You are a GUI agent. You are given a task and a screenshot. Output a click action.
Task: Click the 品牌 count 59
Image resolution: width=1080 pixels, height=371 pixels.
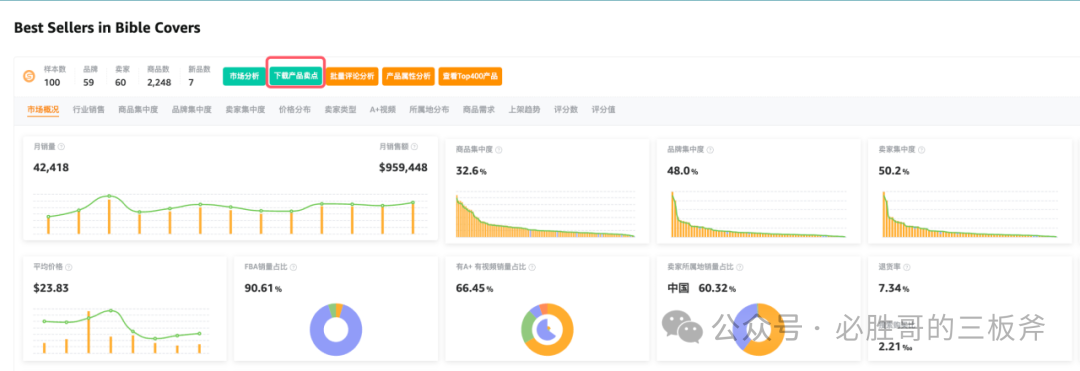(89, 83)
